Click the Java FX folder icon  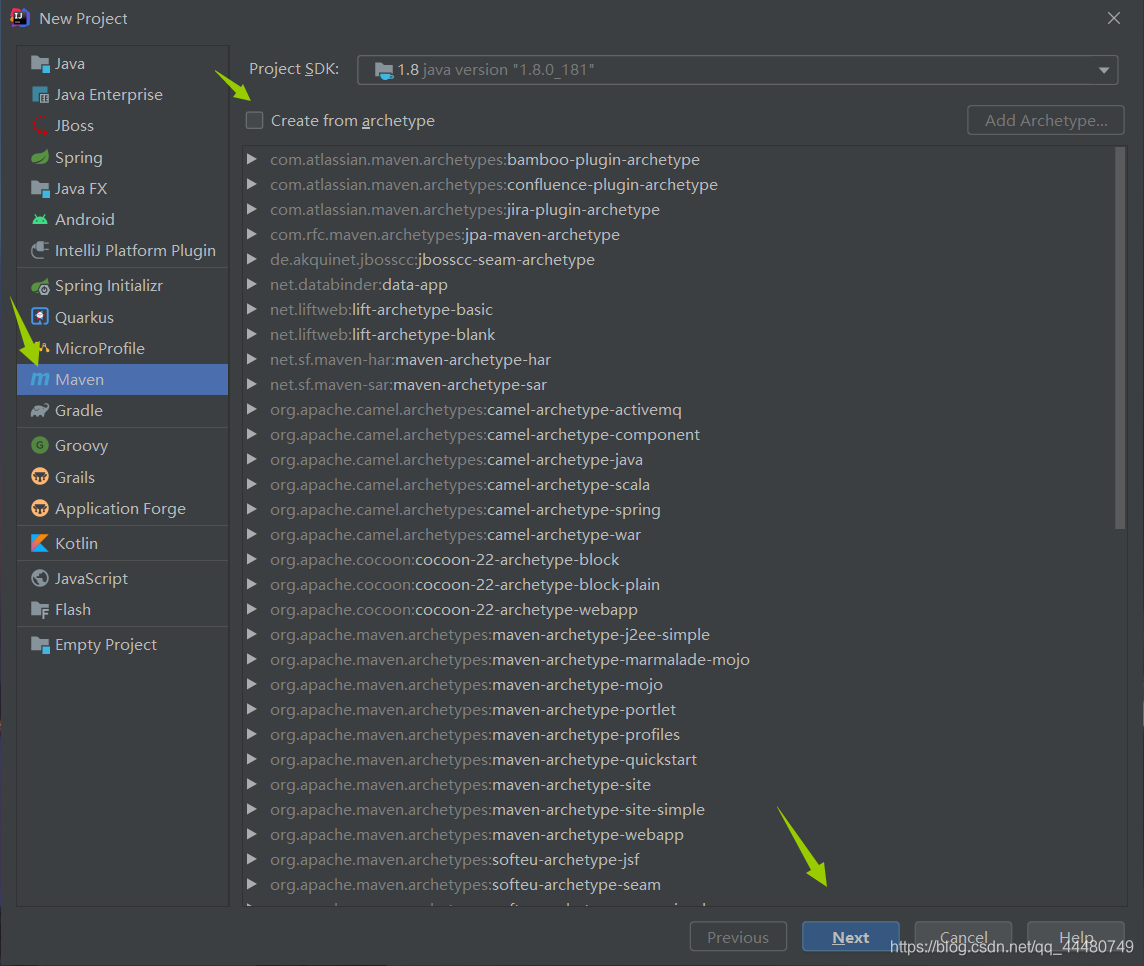(x=39, y=188)
